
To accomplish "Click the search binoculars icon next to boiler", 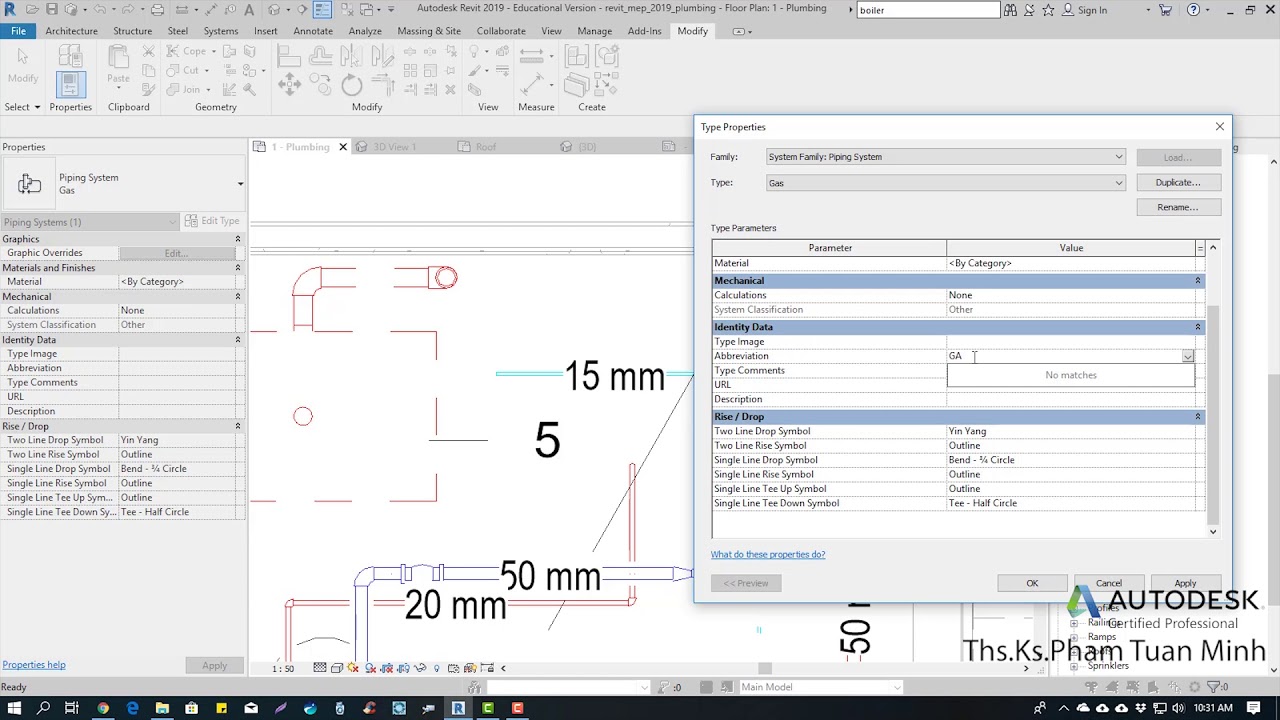I will [x=1011, y=10].
